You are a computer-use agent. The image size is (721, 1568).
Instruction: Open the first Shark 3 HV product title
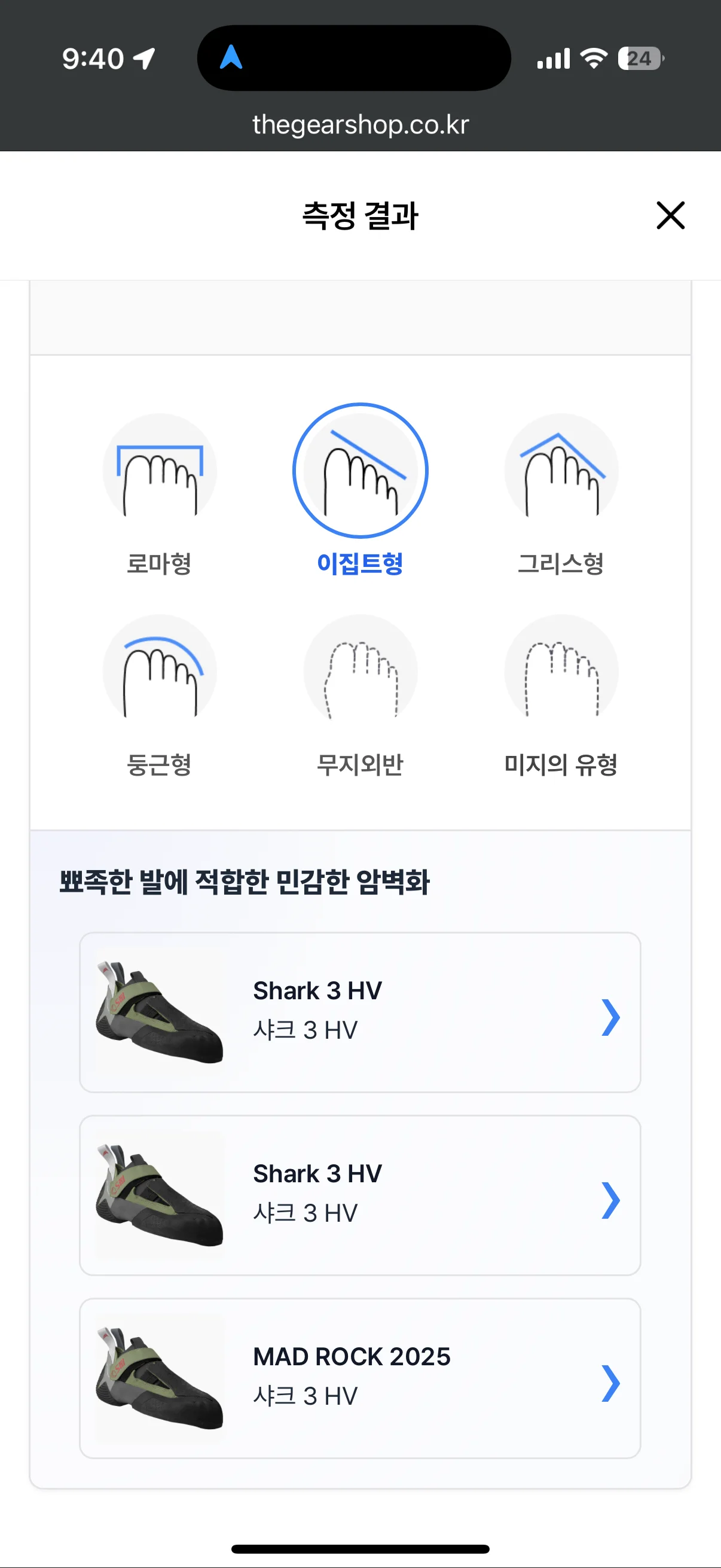point(317,991)
